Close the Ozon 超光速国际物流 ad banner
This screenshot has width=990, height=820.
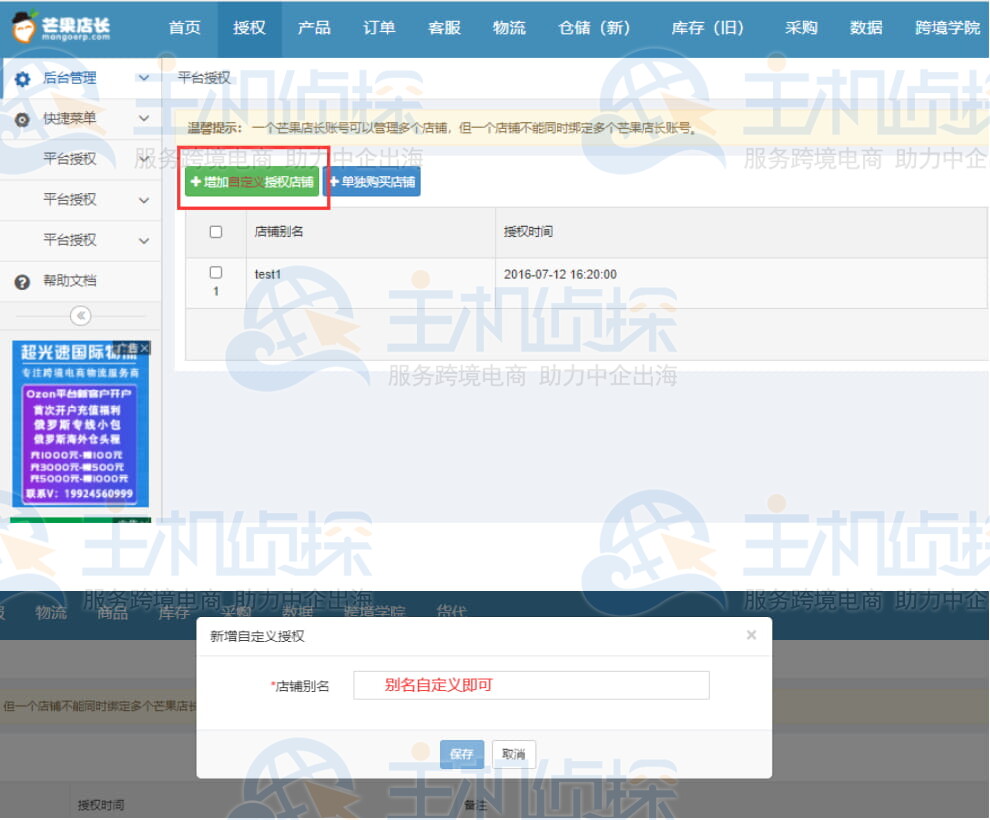143,347
